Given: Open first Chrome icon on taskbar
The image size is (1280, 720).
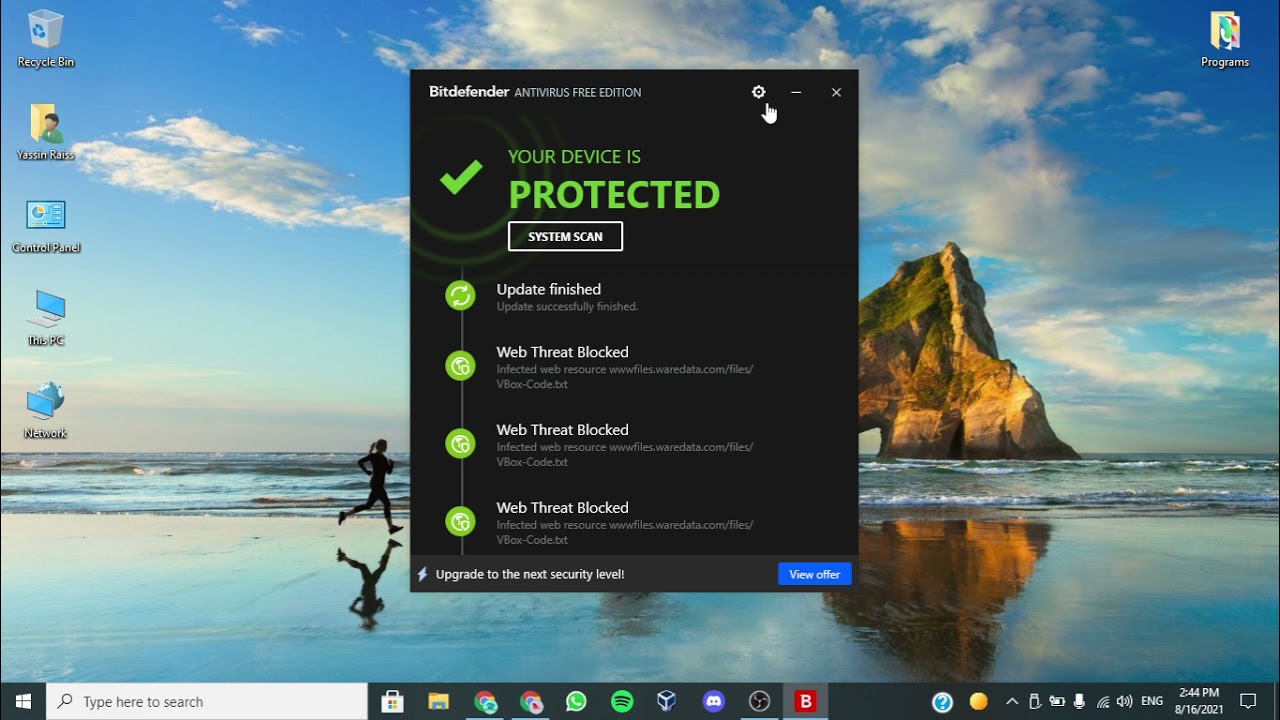Looking at the screenshot, I should pyautogui.click(x=485, y=702).
